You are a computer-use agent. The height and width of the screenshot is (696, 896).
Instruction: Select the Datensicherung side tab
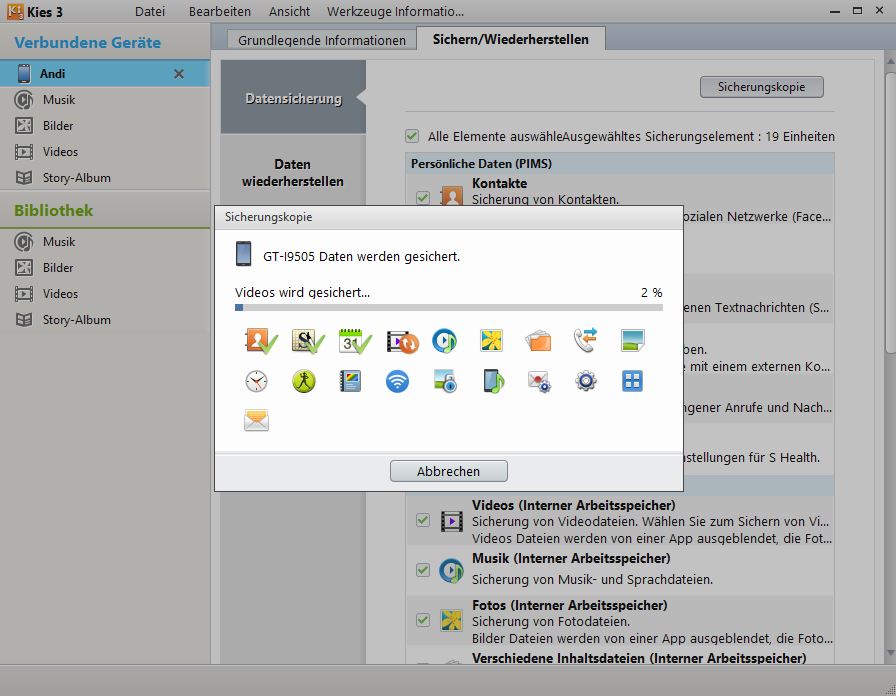[x=293, y=98]
